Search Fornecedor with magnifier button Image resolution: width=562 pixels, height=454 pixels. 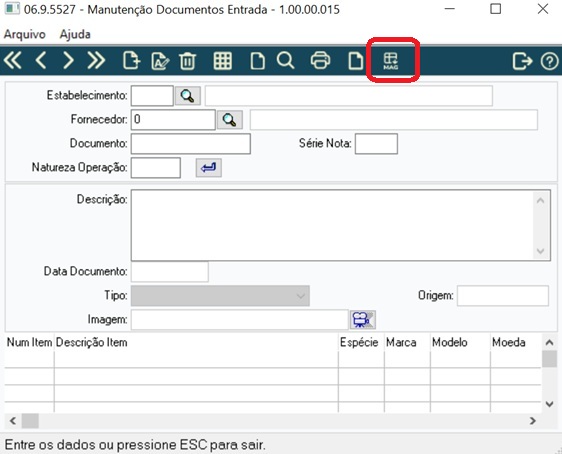click(x=230, y=120)
